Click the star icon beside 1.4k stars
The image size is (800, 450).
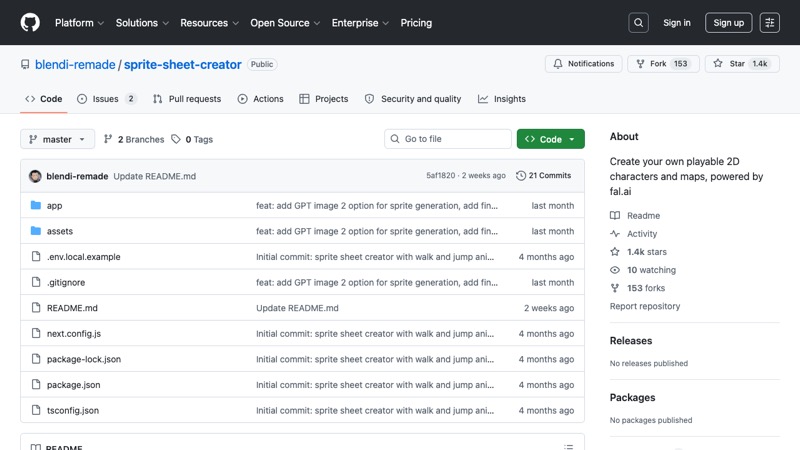615,252
